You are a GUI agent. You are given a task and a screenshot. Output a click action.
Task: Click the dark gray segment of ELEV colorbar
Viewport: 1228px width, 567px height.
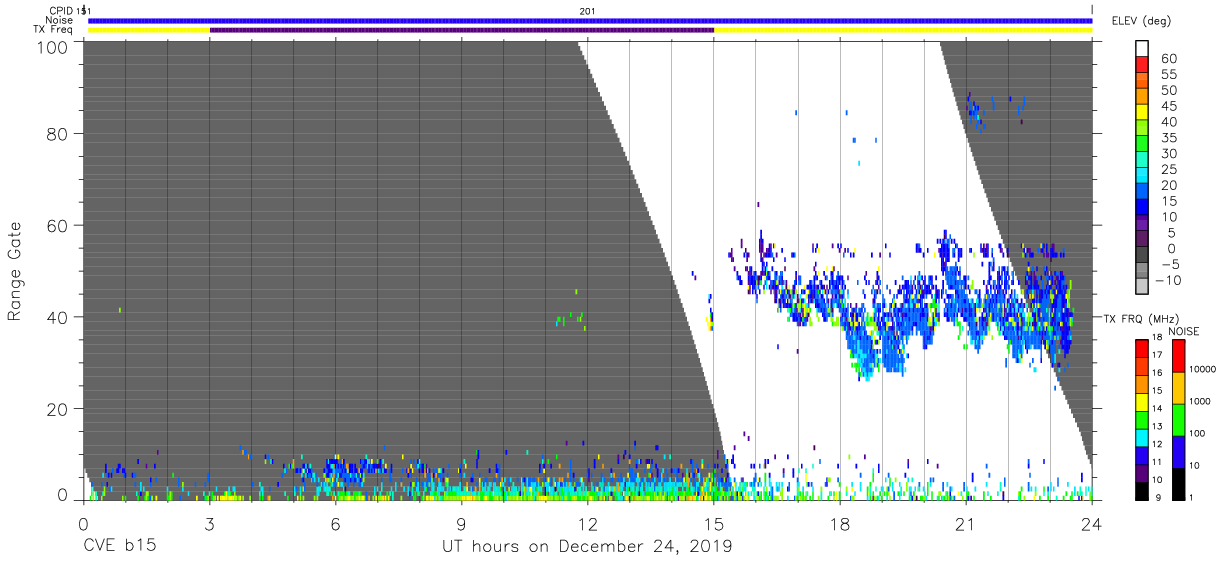point(1142,255)
